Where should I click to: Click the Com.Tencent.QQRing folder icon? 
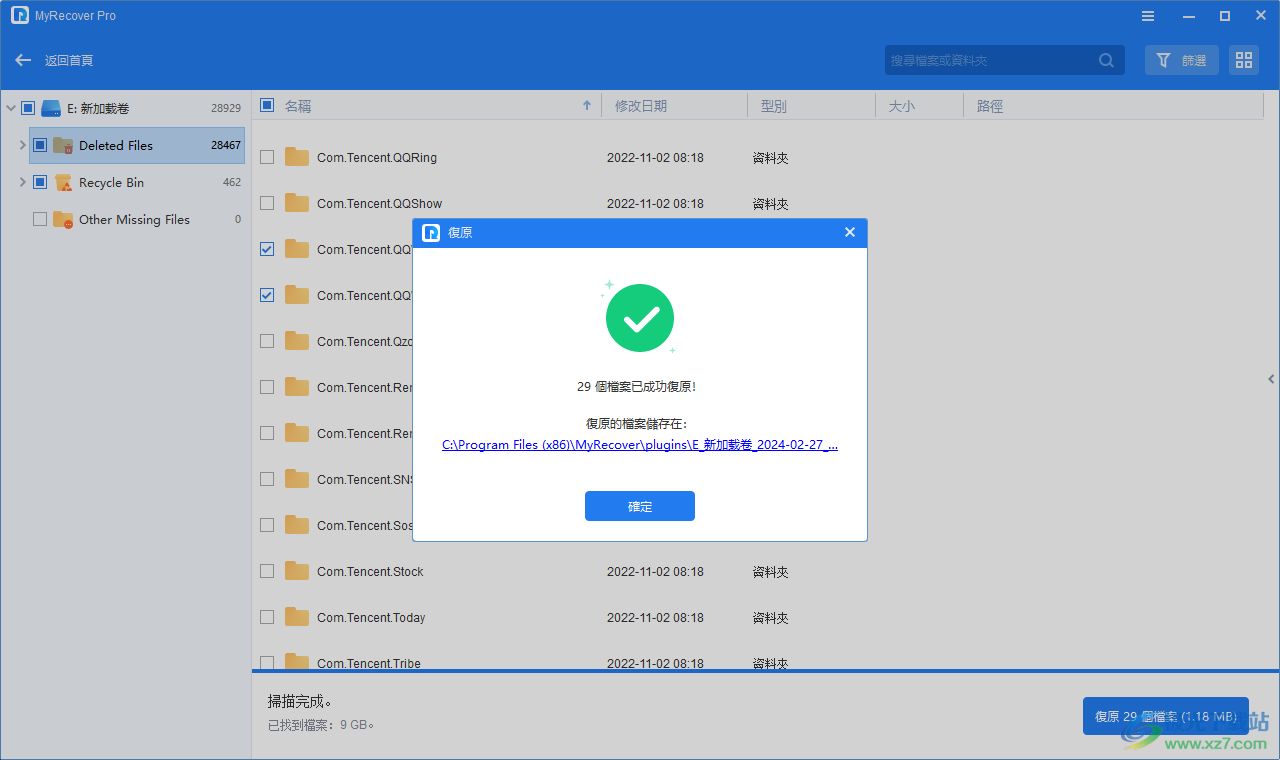point(296,157)
